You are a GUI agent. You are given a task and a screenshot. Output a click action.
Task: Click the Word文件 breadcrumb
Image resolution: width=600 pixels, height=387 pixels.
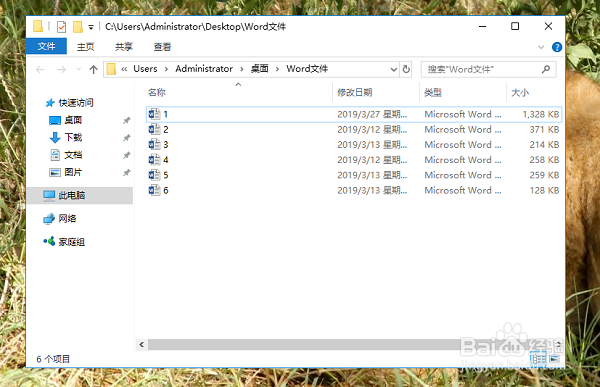click(x=307, y=69)
